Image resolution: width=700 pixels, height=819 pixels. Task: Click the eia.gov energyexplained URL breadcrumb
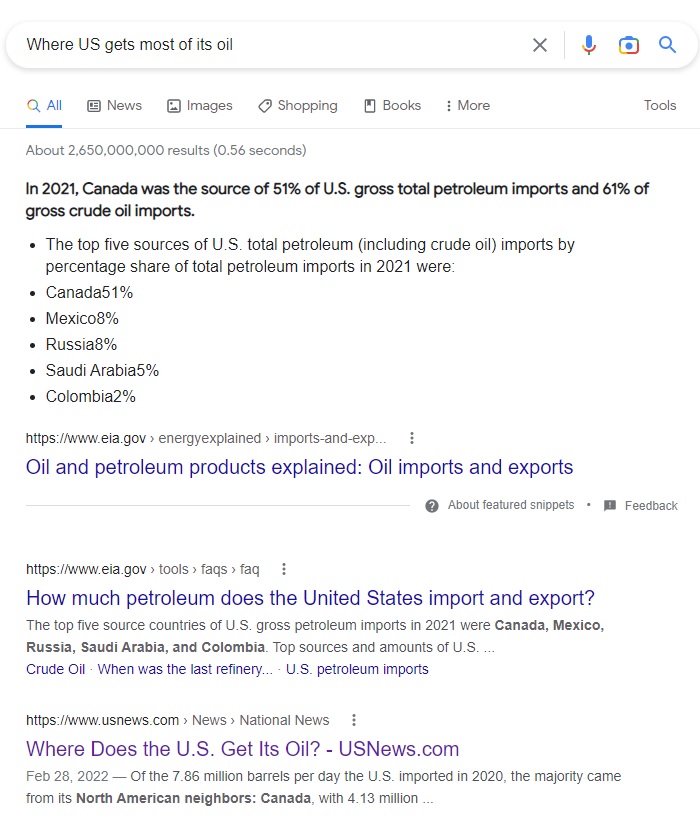point(206,438)
